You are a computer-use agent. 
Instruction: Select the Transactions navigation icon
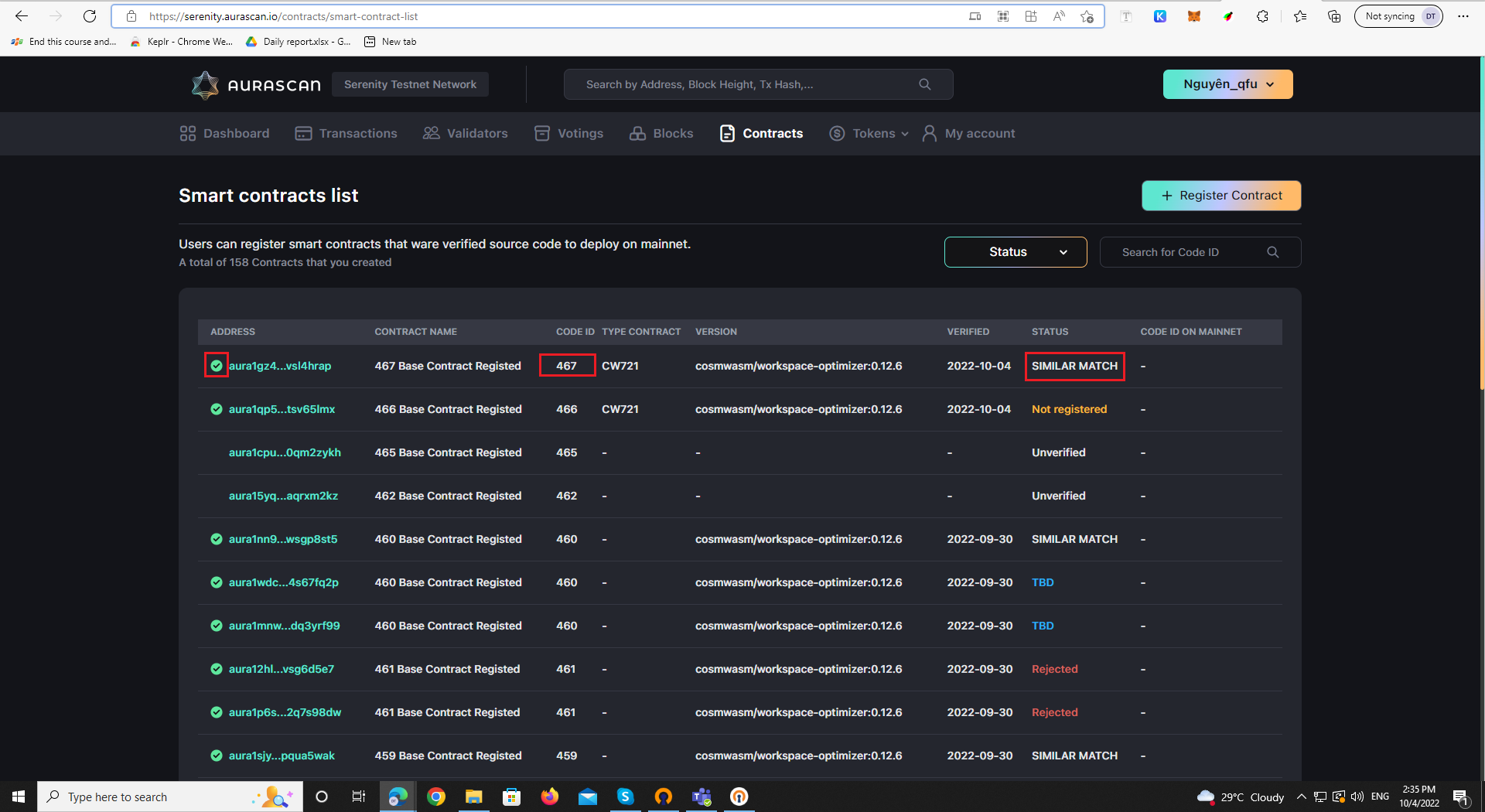point(302,133)
